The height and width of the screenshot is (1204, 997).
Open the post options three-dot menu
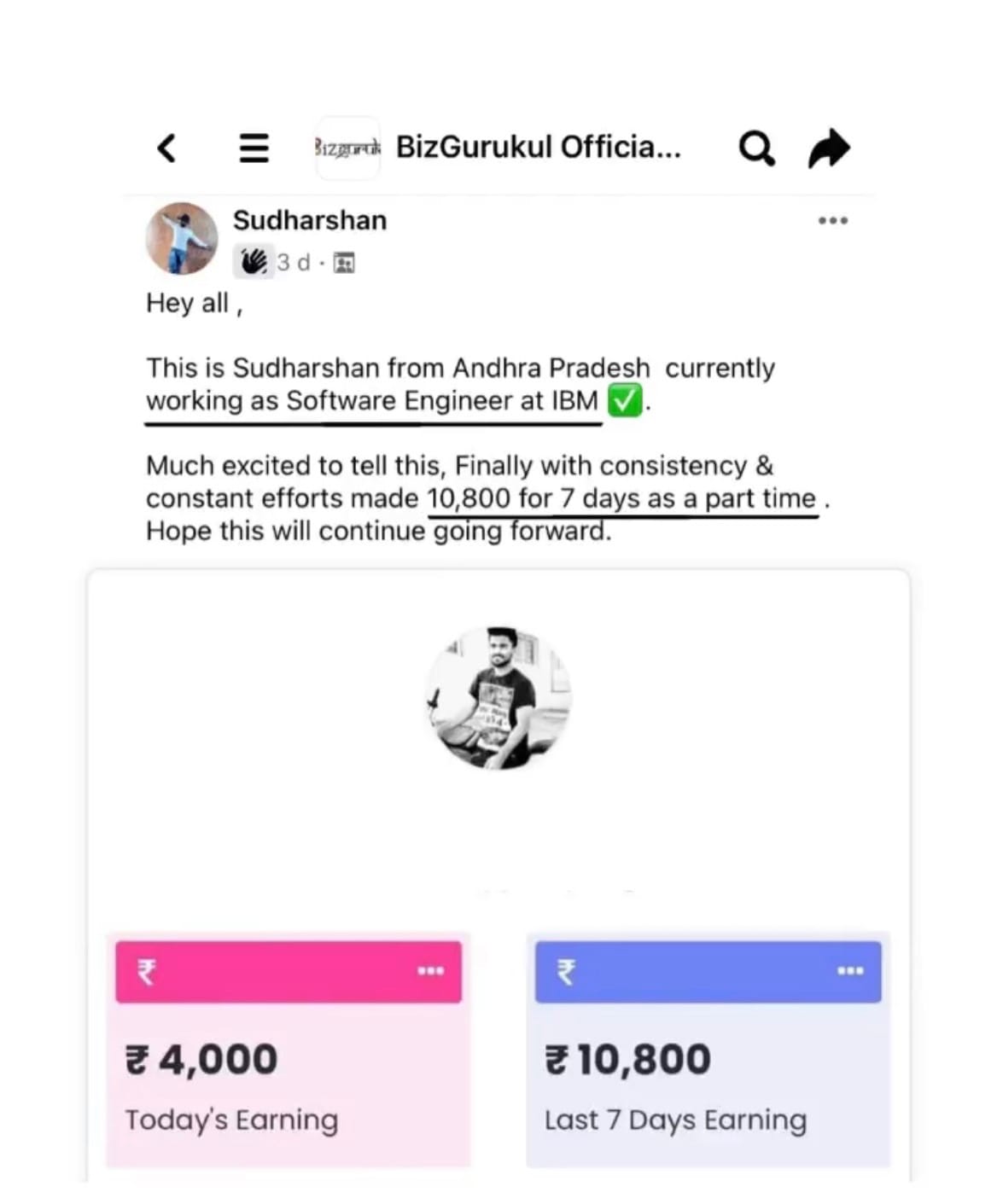(833, 220)
